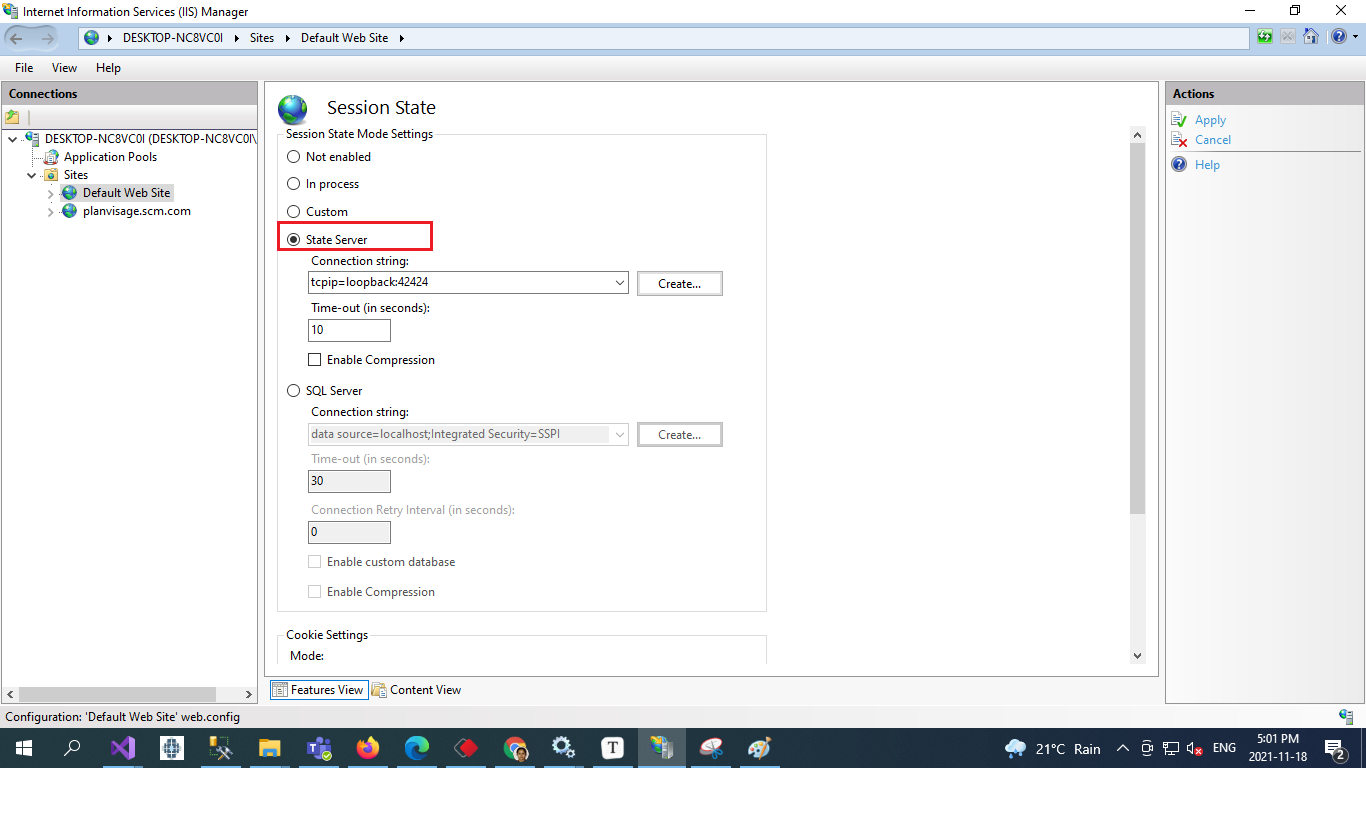Open the Typora T icon on taskbar
This screenshot has height=840, width=1366.
613,748
